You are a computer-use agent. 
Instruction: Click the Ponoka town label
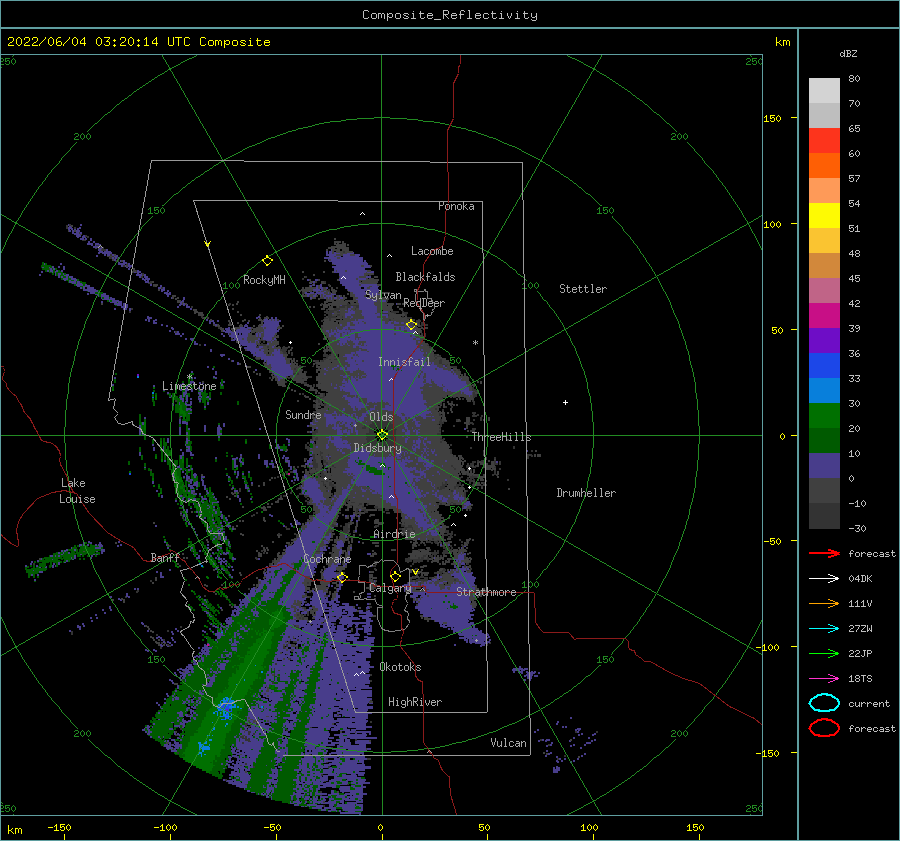coord(456,206)
